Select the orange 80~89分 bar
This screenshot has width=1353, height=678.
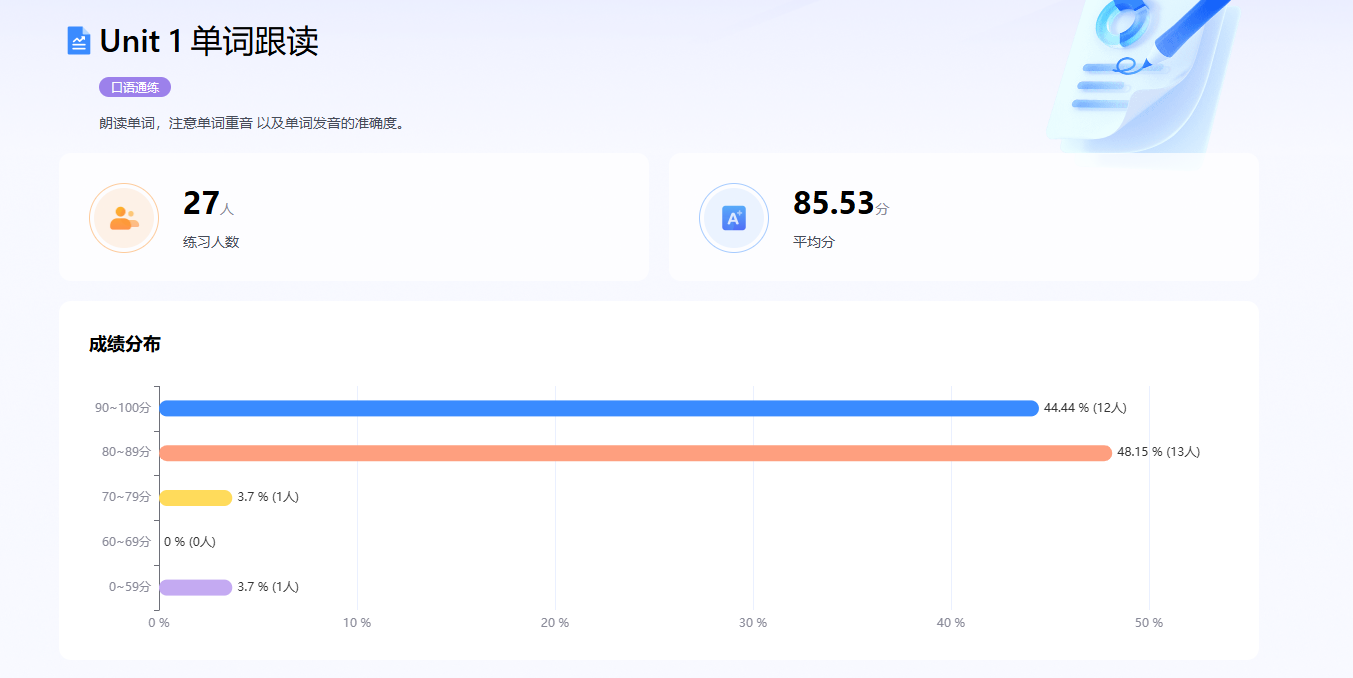pyautogui.click(x=635, y=453)
